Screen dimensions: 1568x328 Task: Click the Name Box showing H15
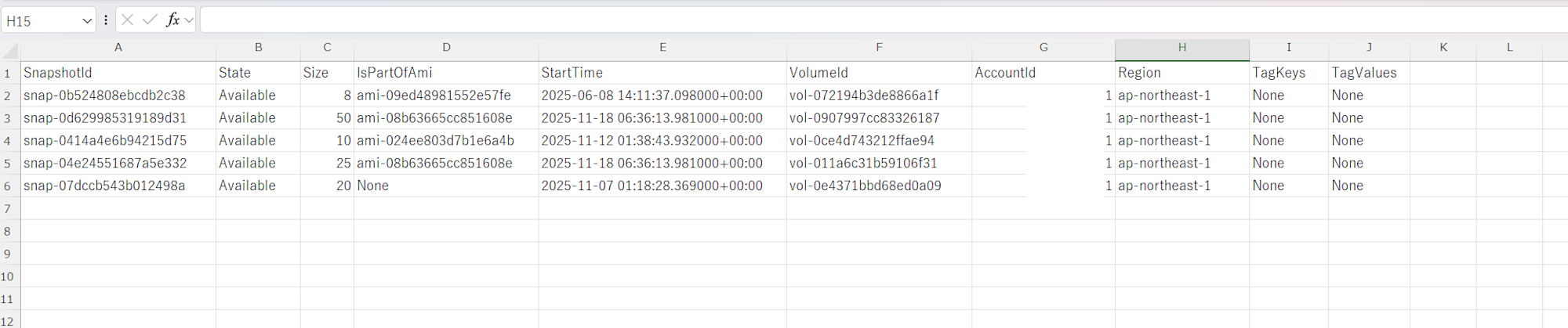coord(41,21)
